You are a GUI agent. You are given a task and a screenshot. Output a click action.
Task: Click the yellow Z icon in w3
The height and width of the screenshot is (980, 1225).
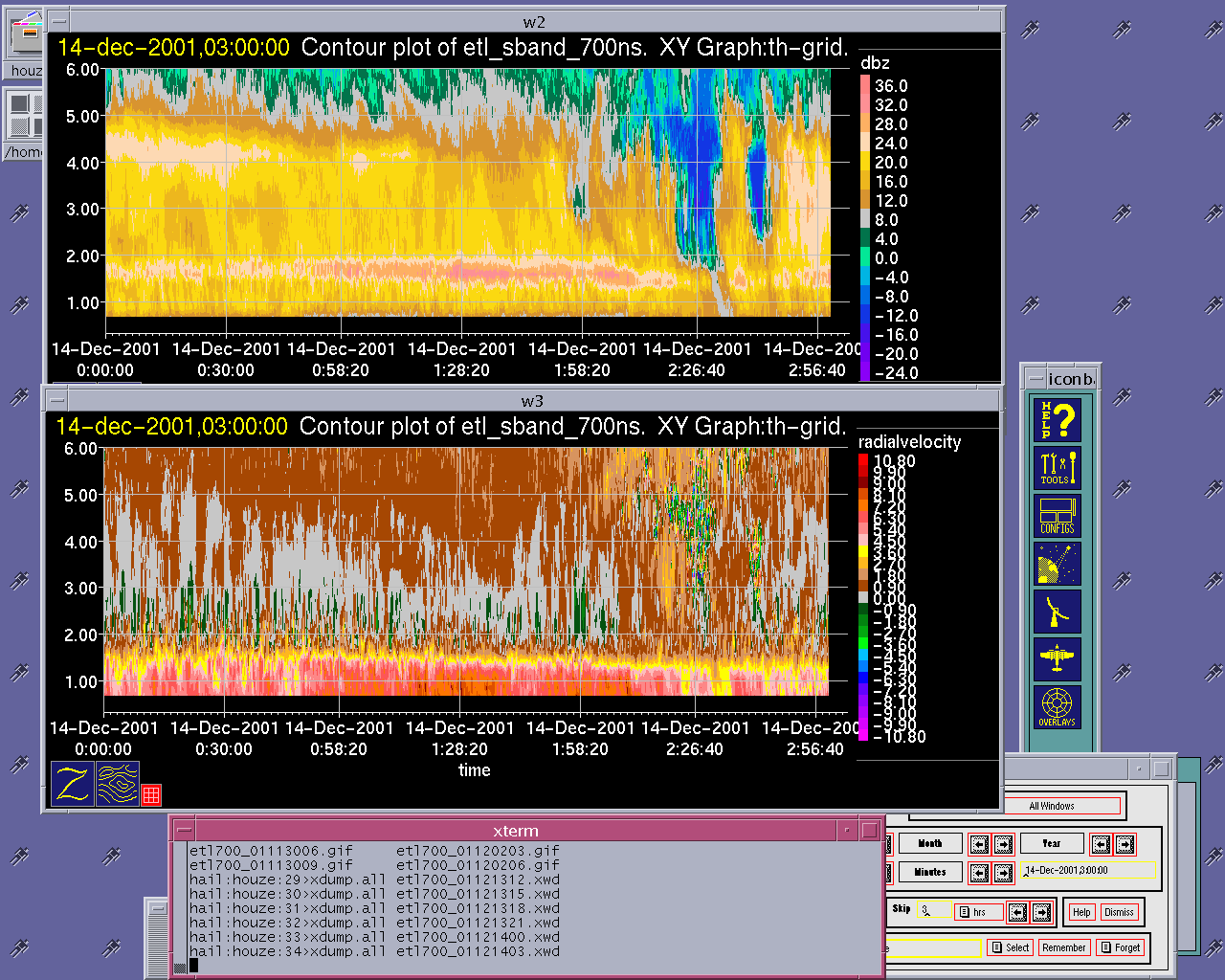point(73,784)
